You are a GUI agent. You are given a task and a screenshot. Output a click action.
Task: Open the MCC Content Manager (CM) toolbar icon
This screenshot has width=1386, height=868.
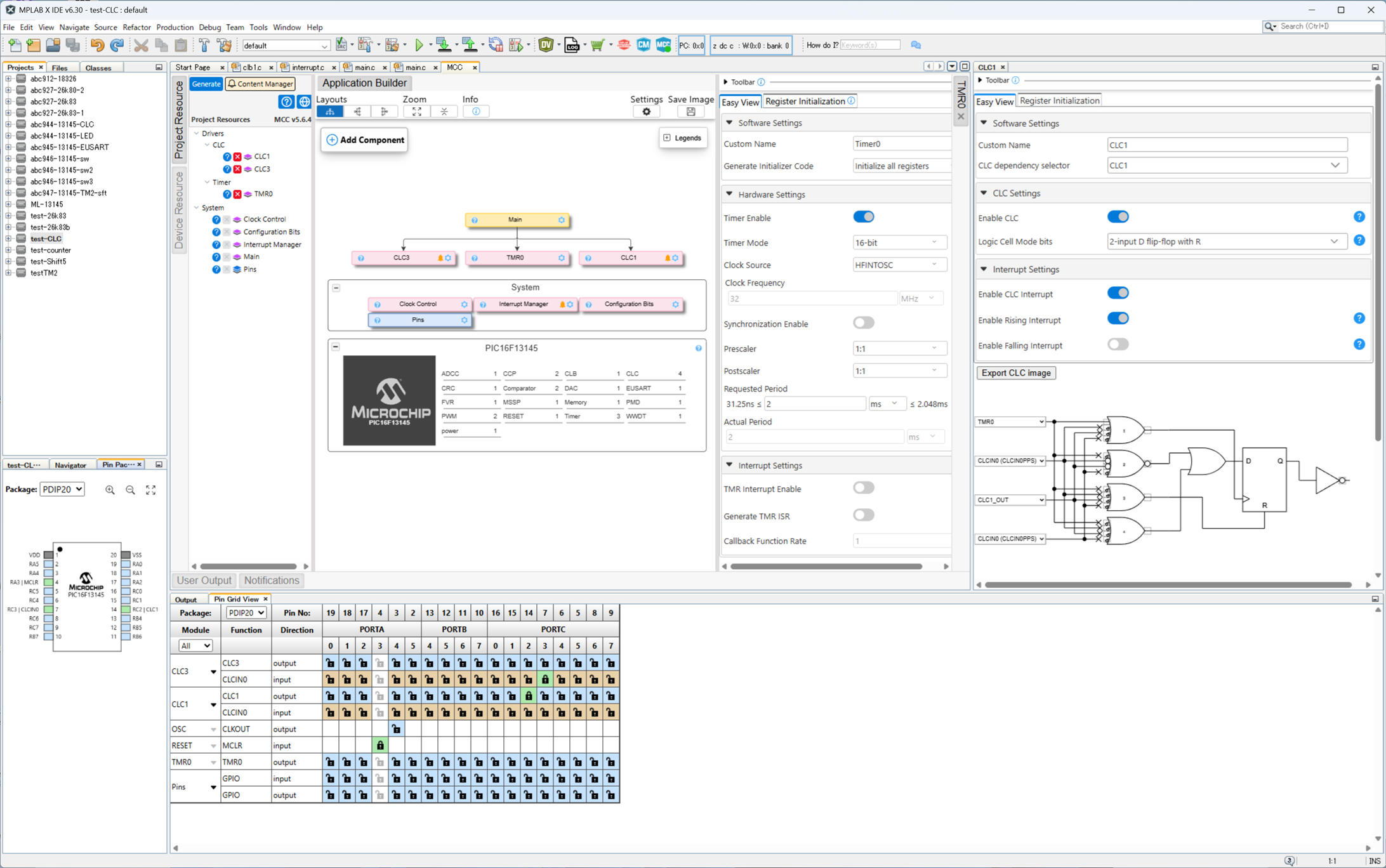[643, 45]
